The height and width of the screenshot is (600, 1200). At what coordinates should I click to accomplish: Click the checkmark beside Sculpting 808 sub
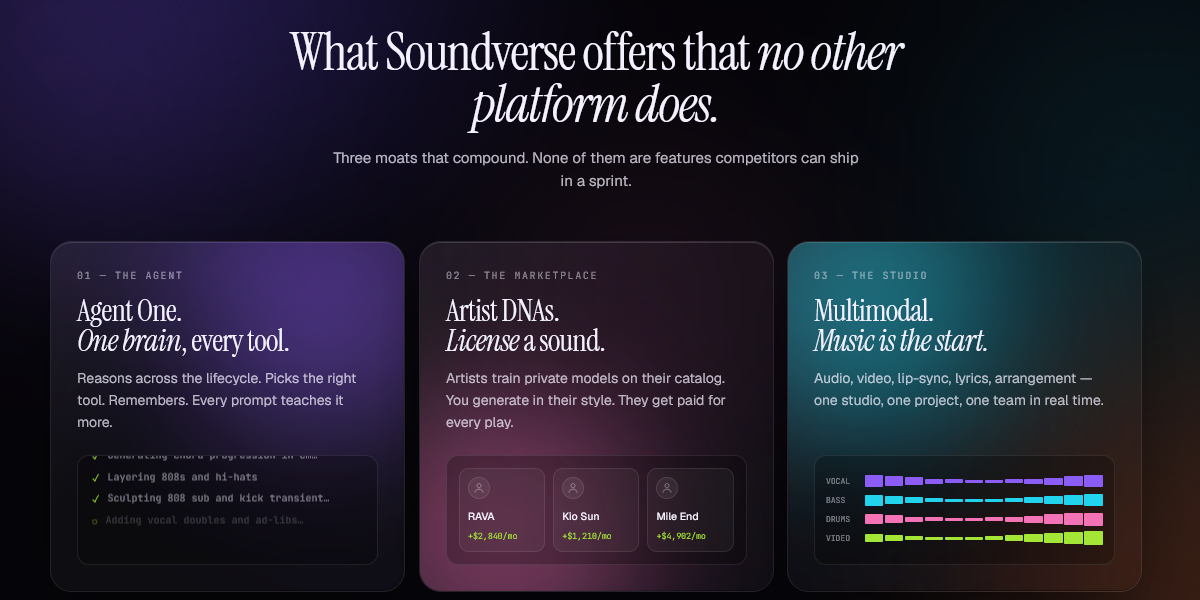[95, 498]
